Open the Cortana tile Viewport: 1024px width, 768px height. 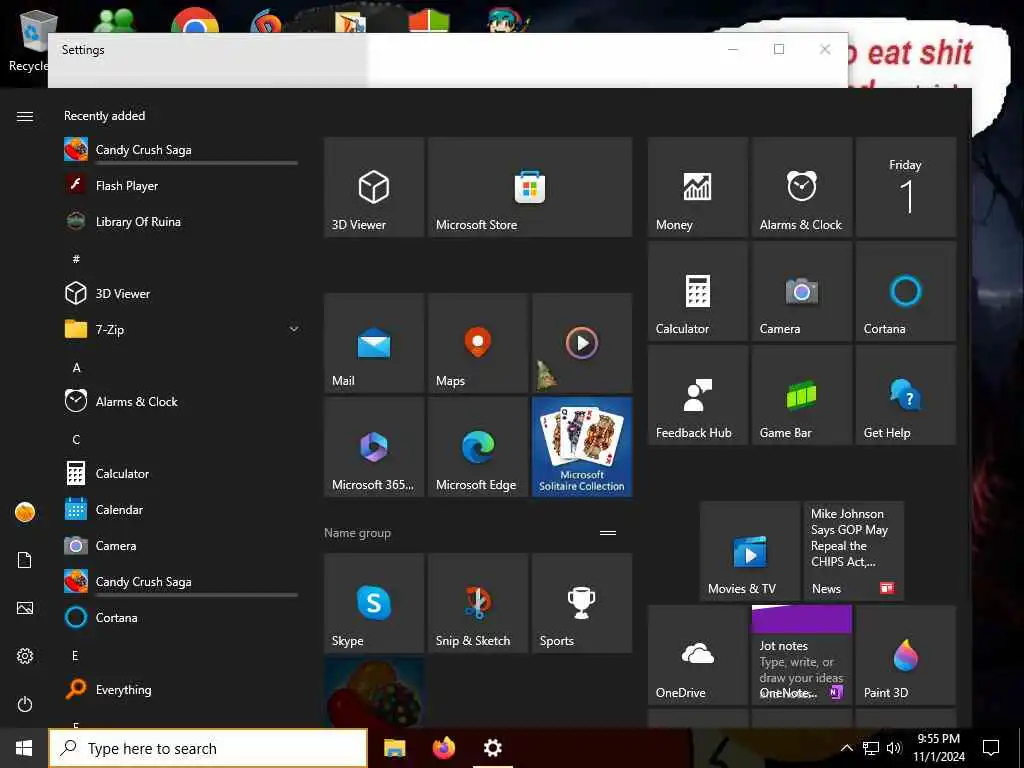[906, 291]
